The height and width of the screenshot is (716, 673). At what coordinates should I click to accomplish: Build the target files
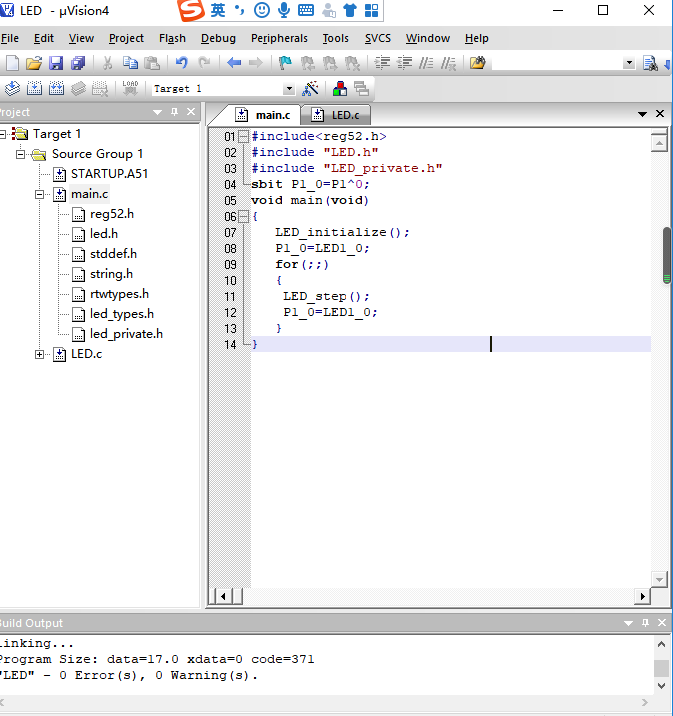pyautogui.click(x=34, y=88)
